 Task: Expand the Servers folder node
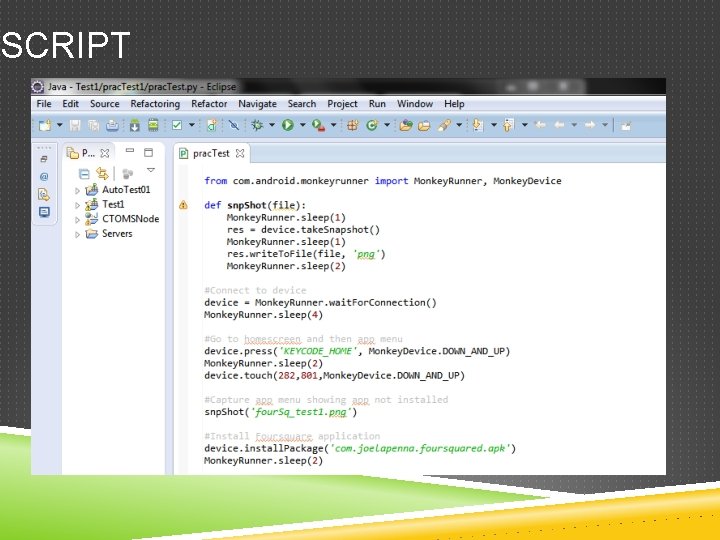77,234
